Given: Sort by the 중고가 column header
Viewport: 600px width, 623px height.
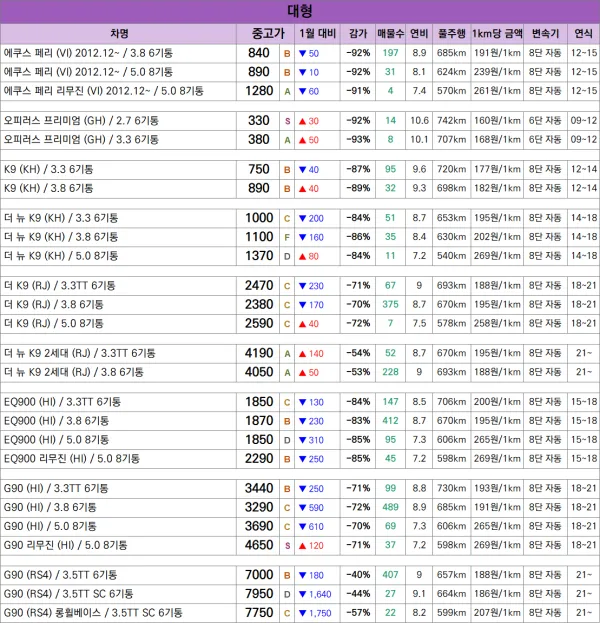Looking at the screenshot, I should click(258, 33).
